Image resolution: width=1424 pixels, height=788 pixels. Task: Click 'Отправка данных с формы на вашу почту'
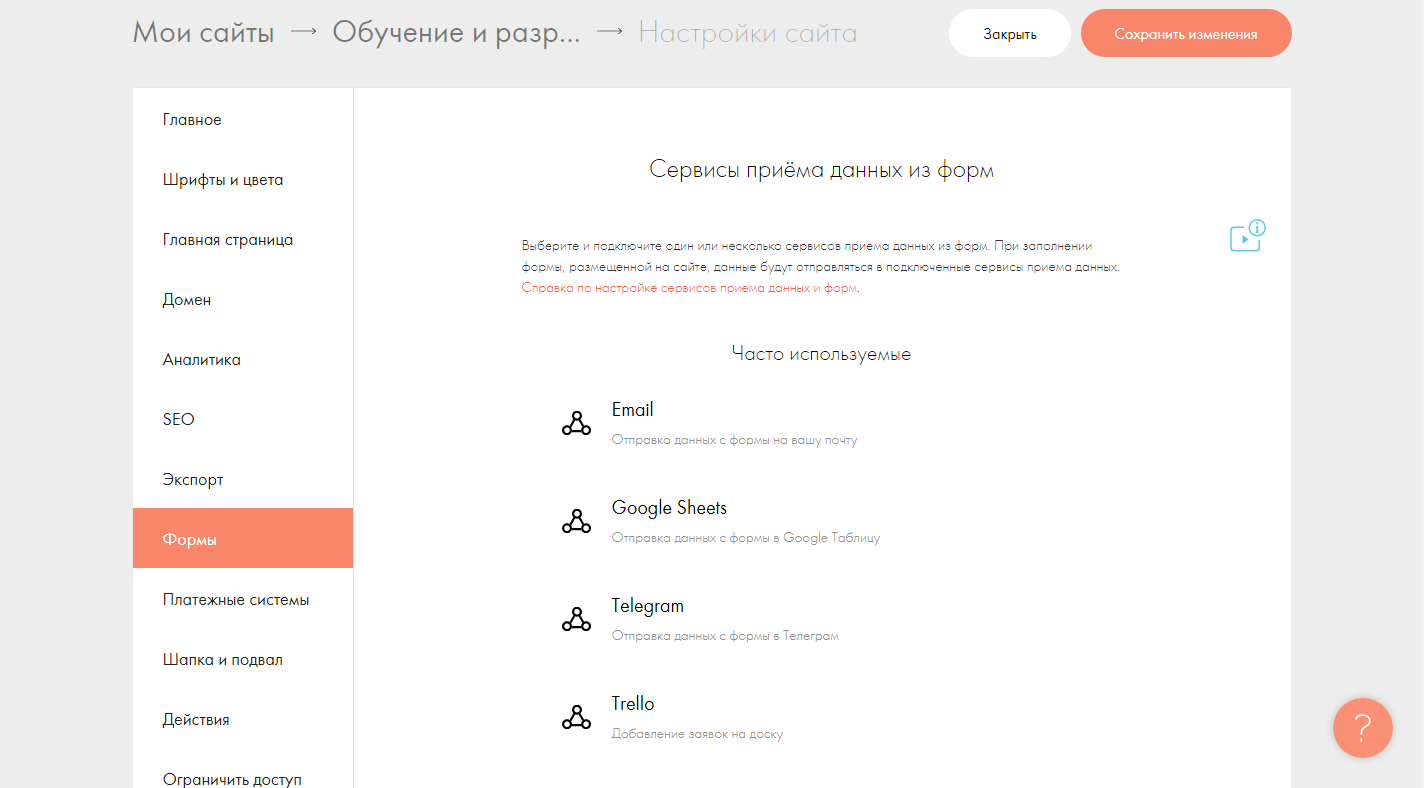tap(734, 440)
